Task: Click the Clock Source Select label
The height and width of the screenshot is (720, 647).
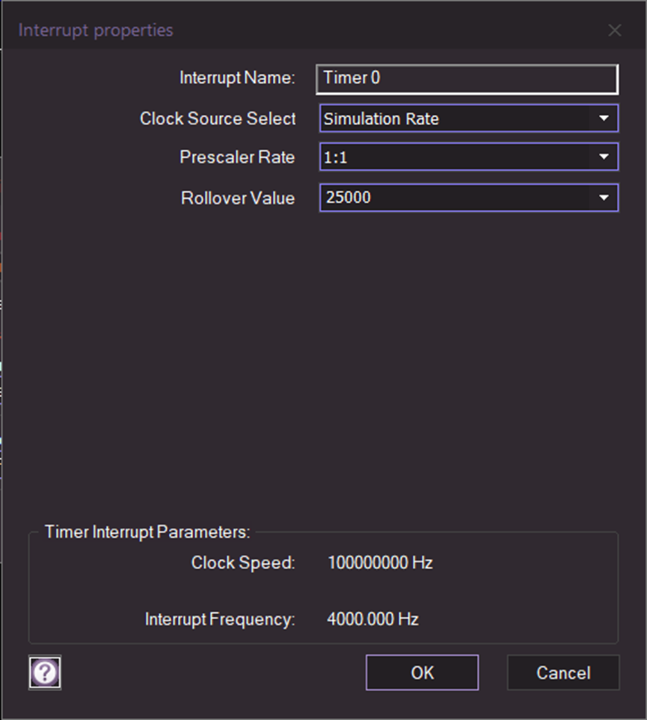Action: 218,118
